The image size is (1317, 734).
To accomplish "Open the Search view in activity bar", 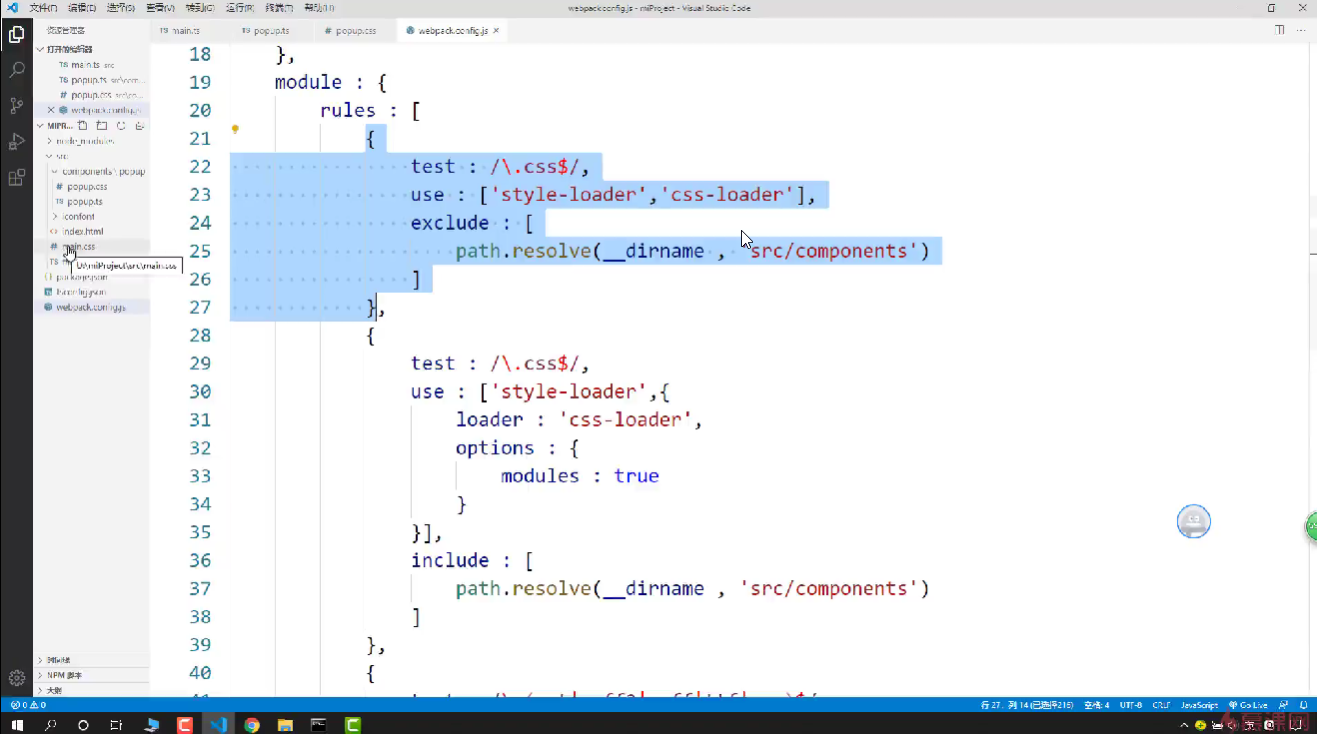I will (16, 70).
